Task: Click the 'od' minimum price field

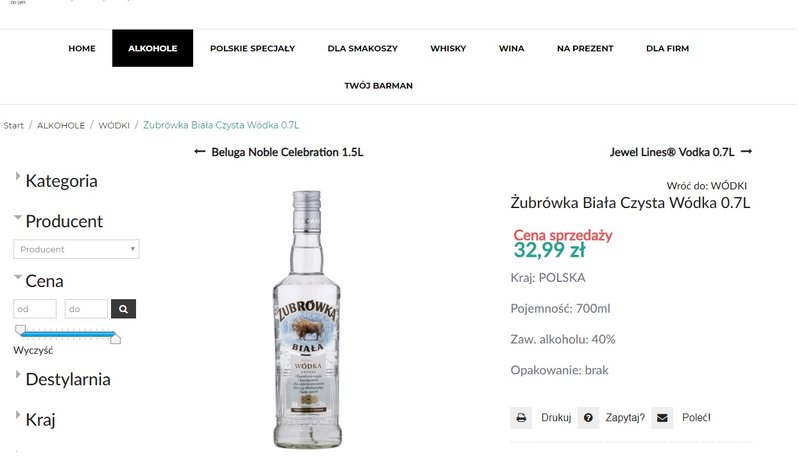Action: (x=35, y=309)
